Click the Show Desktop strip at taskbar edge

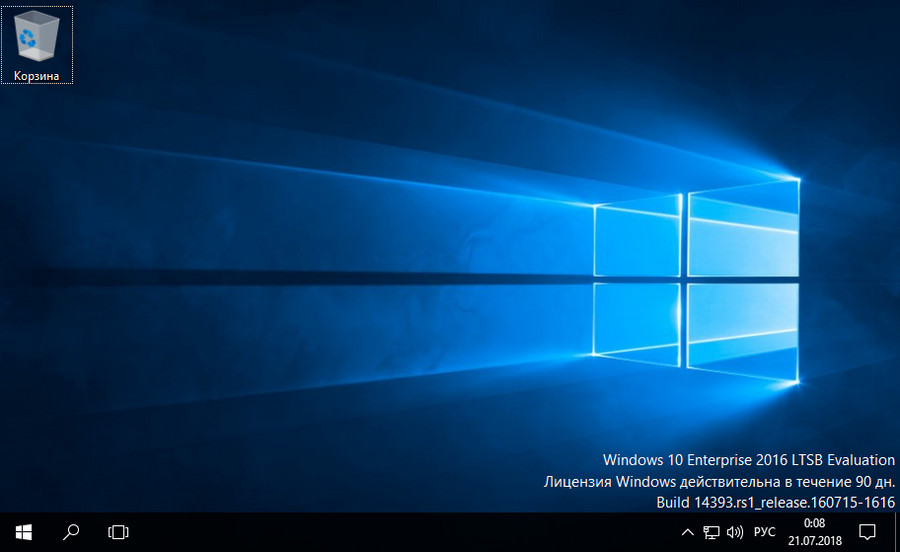897,531
